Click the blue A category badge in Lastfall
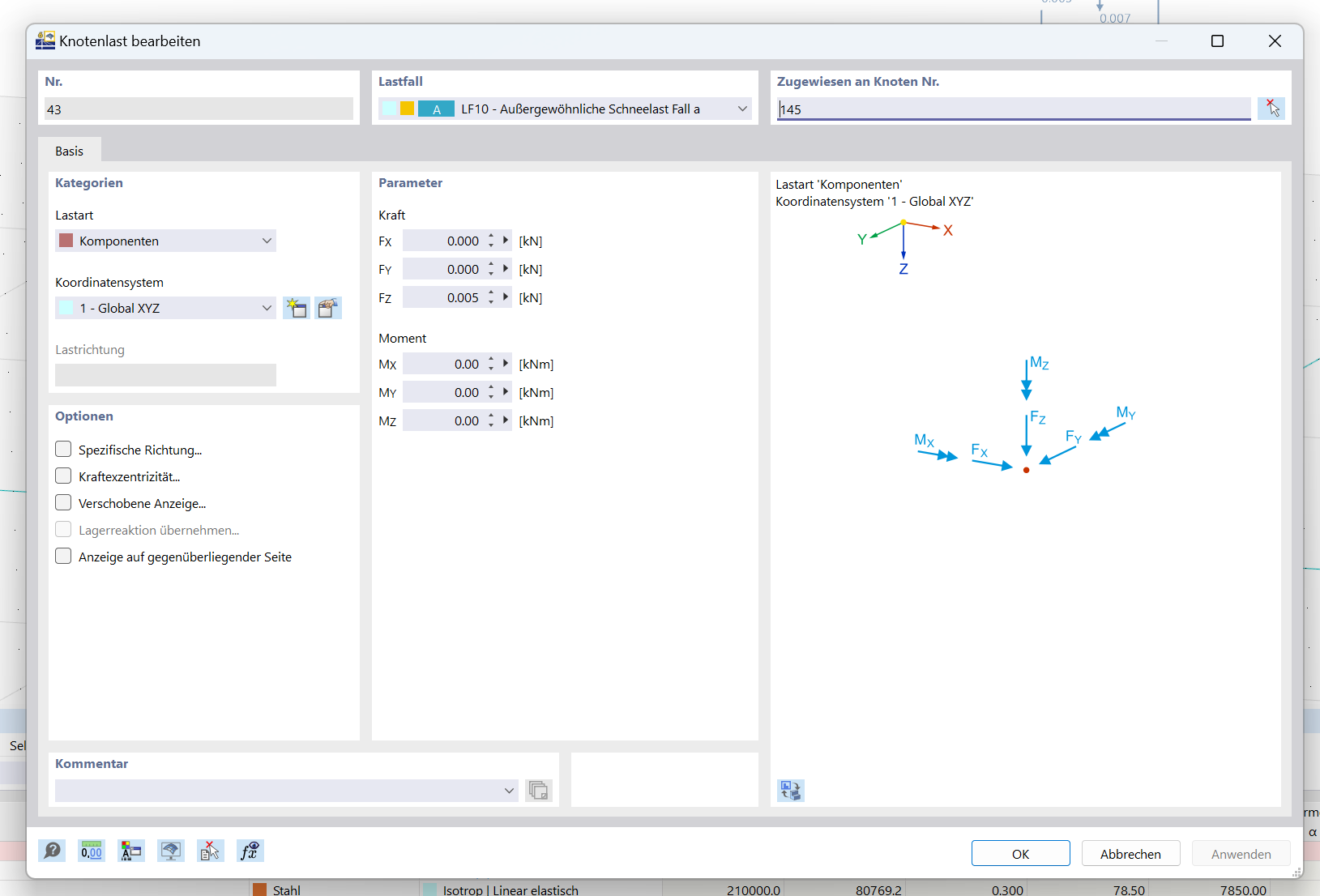Viewport: 1320px width, 896px height. pyautogui.click(x=436, y=109)
